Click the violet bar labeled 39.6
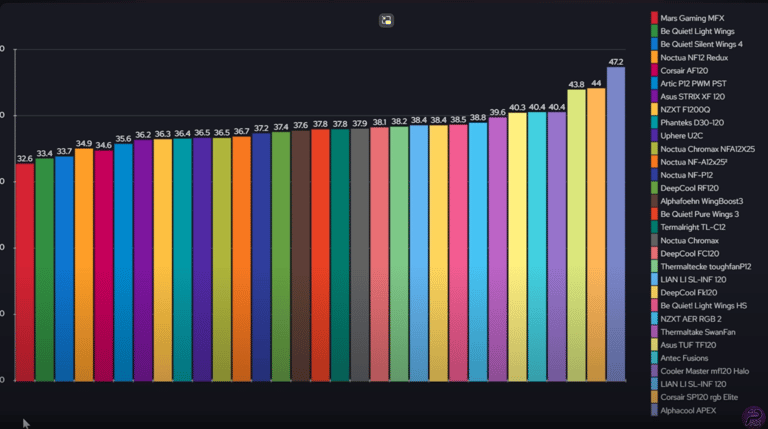The height and width of the screenshot is (429, 768). click(498, 249)
